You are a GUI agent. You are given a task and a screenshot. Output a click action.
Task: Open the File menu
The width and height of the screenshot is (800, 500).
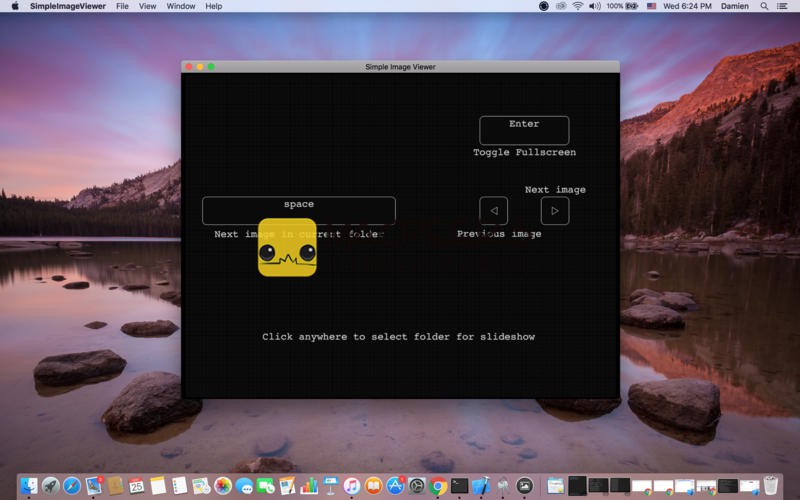pyautogui.click(x=122, y=6)
